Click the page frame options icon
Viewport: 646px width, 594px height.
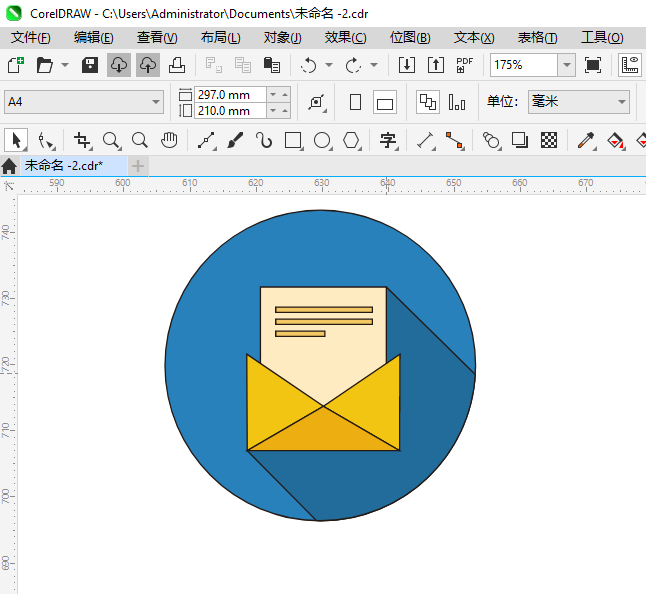coord(316,102)
